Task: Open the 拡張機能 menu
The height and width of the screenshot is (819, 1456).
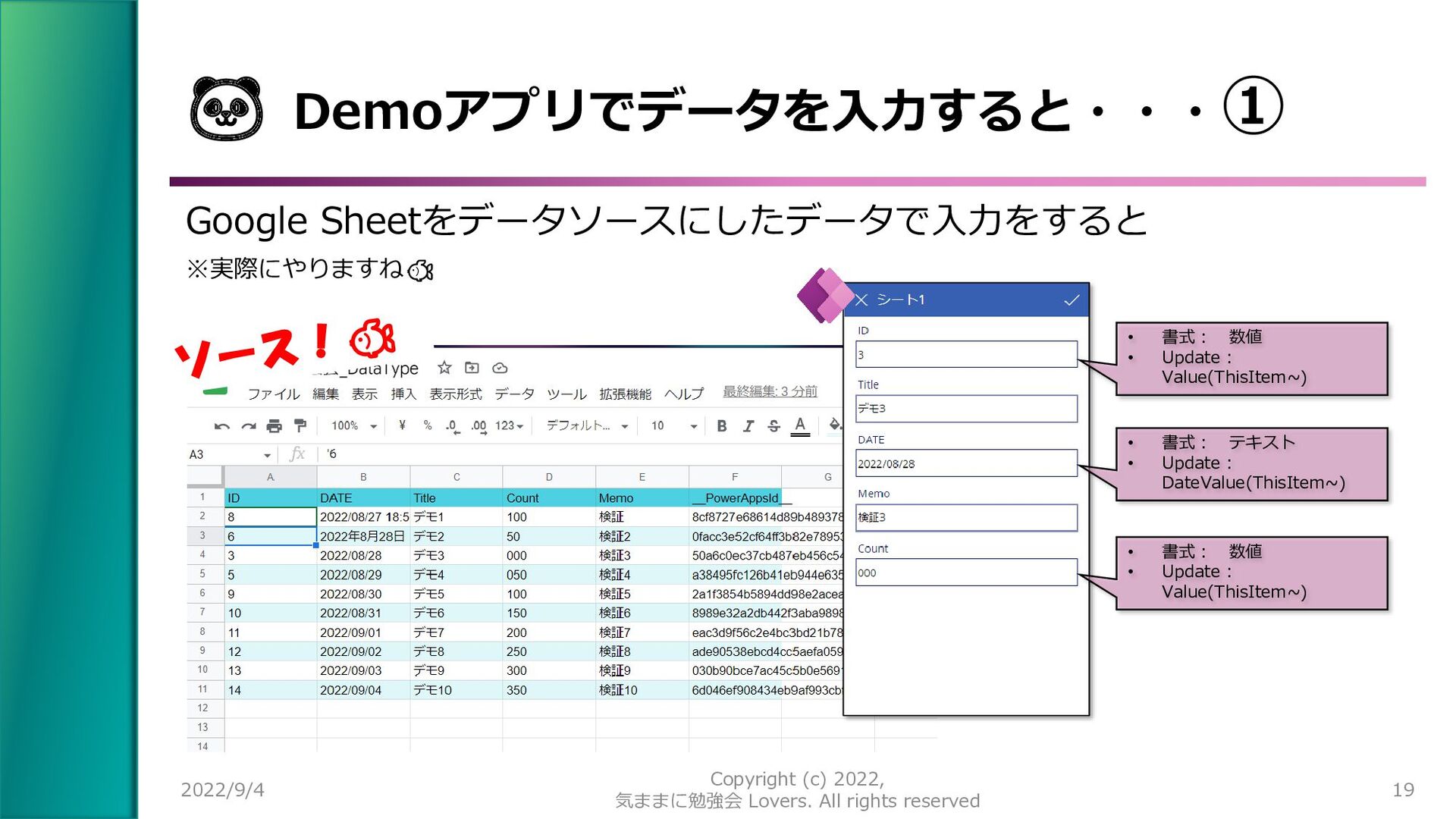Action: pyautogui.click(x=626, y=394)
